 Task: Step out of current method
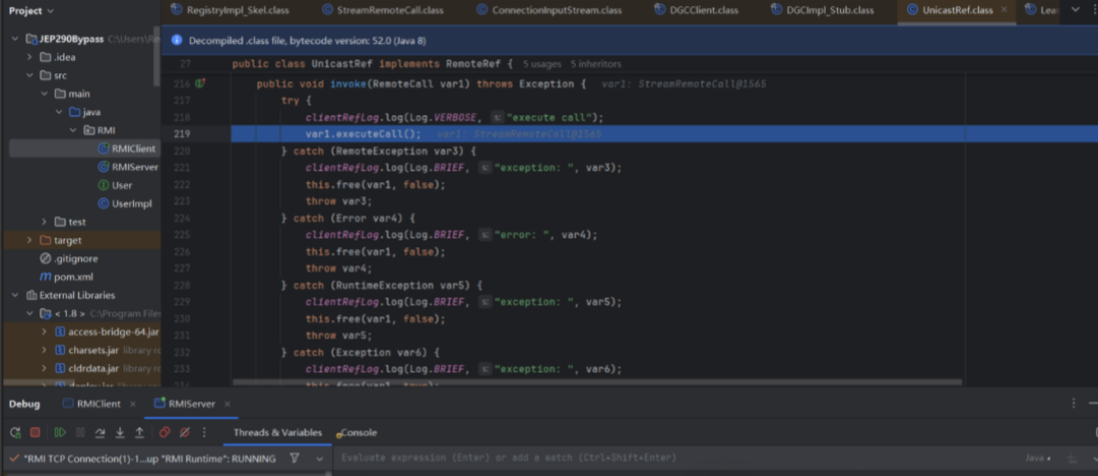tap(139, 433)
